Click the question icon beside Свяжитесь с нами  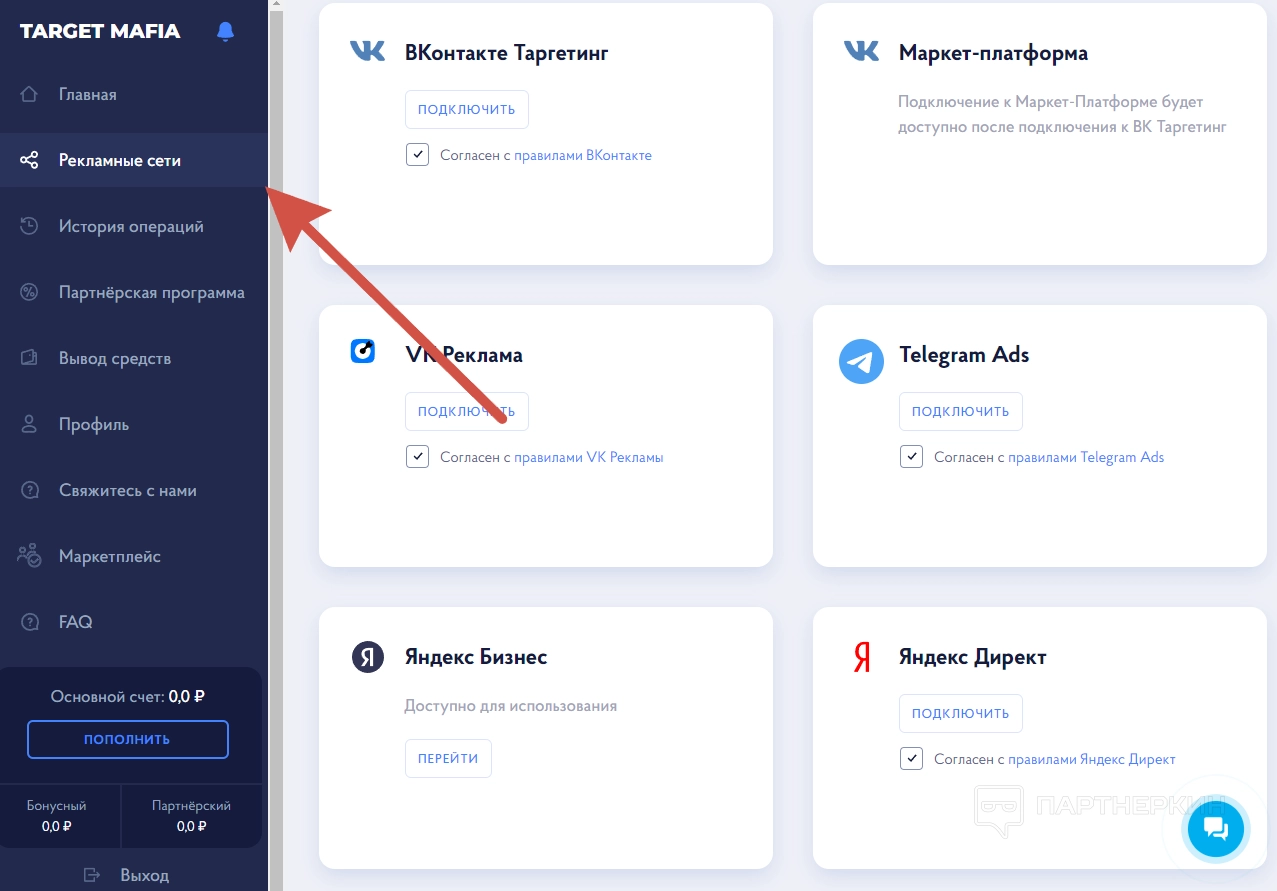pyautogui.click(x=29, y=490)
